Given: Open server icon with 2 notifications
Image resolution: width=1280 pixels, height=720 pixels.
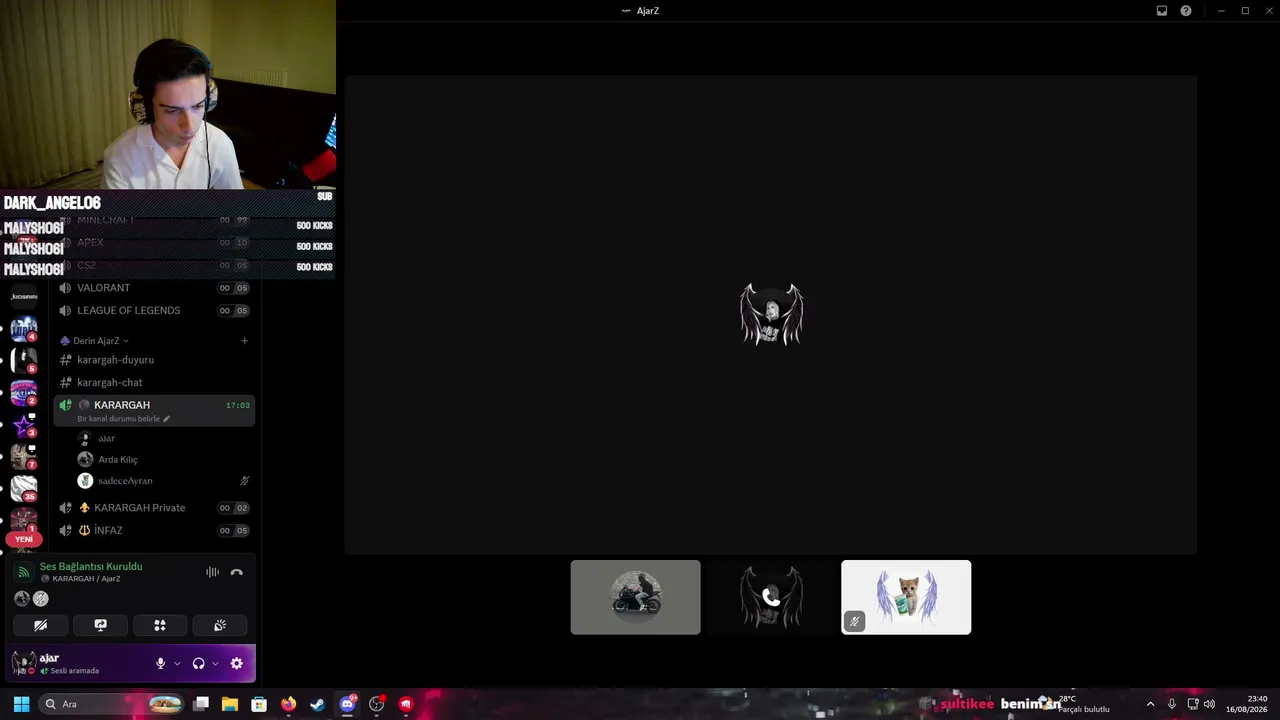Looking at the screenshot, I should (24, 393).
